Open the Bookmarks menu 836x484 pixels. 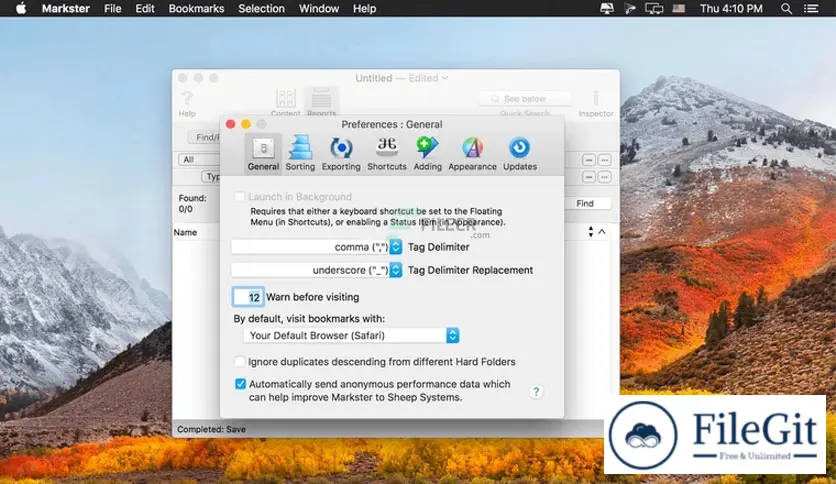click(196, 9)
